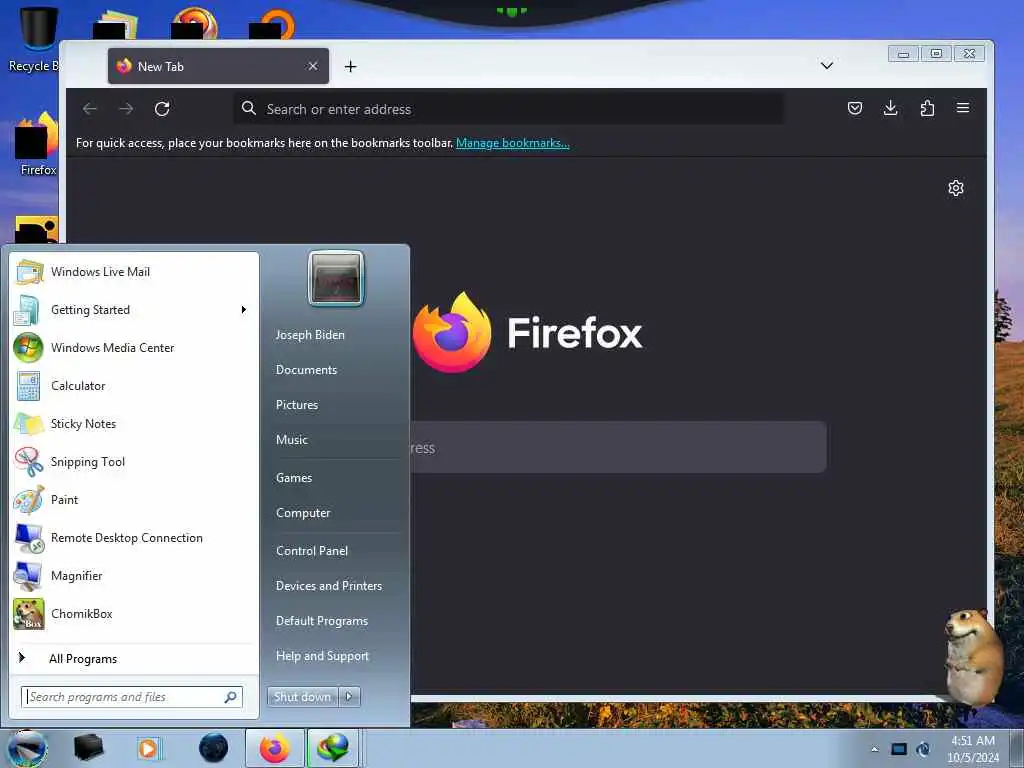The width and height of the screenshot is (1024, 768).
Task: Open the Joseph Biden user folder
Action: [x=310, y=334]
